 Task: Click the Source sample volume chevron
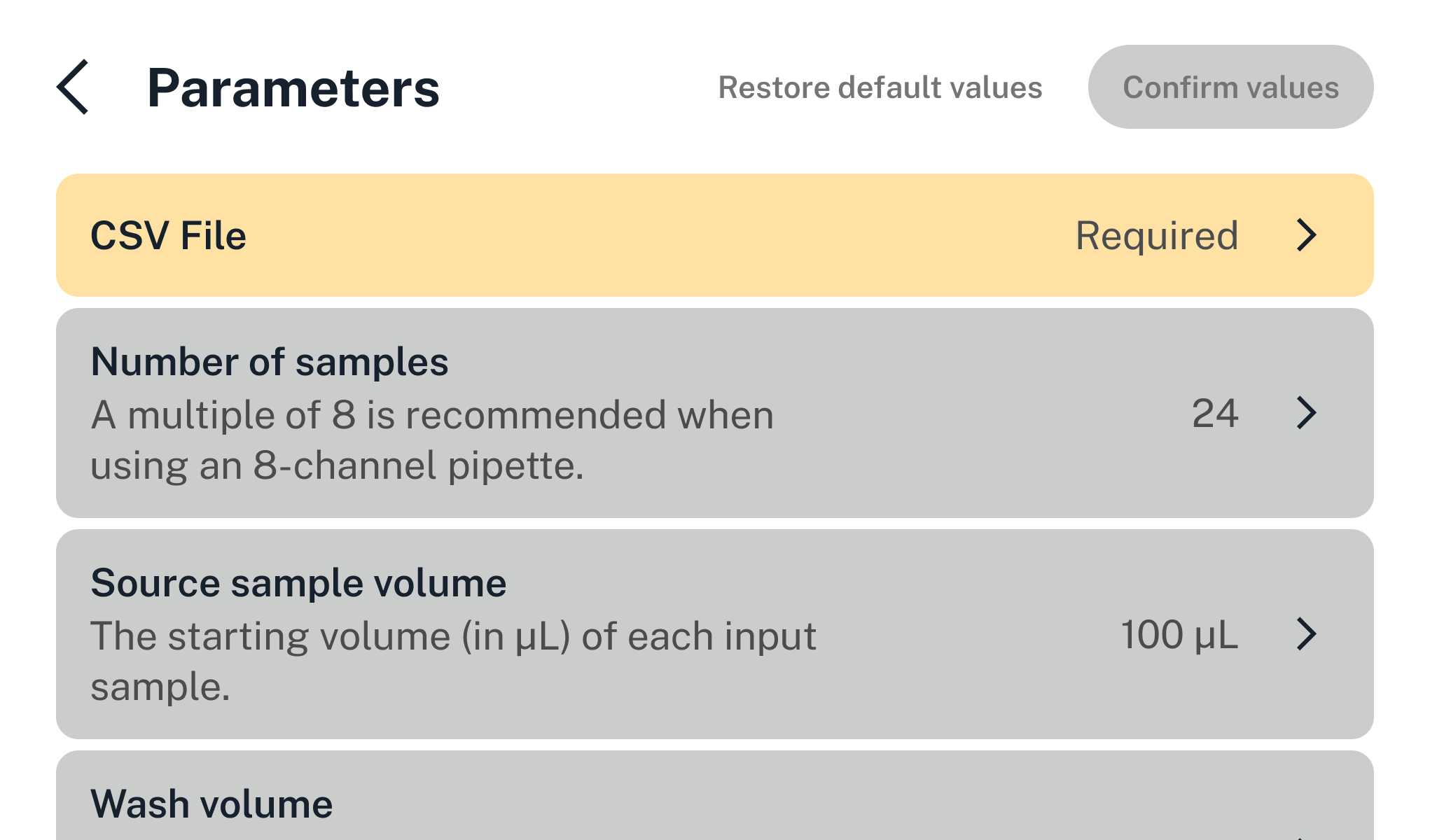pyautogui.click(x=1308, y=636)
